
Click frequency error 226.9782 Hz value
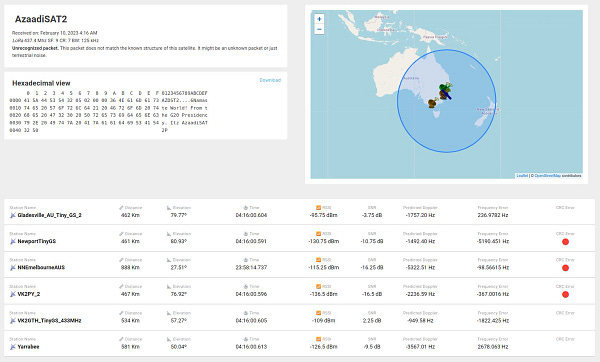pyautogui.click(x=492, y=215)
